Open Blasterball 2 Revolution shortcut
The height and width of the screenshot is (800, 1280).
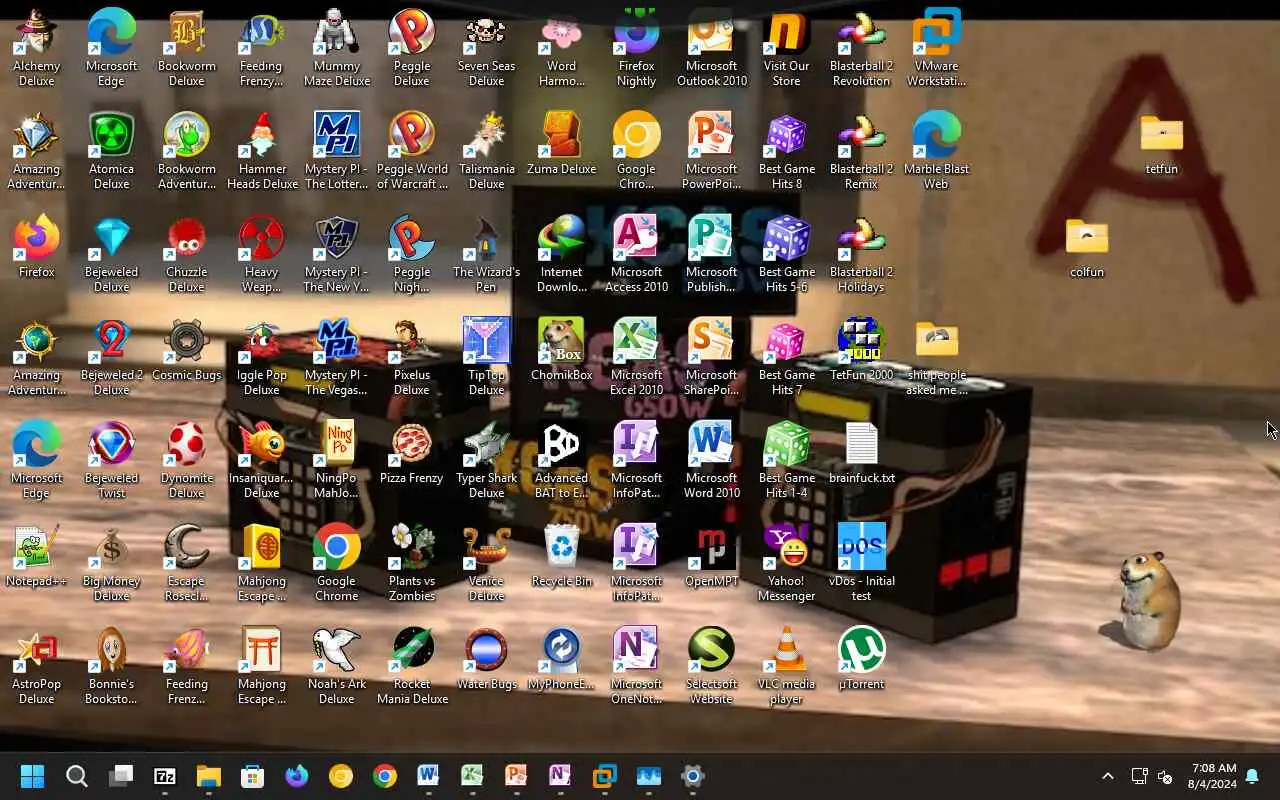[861, 48]
